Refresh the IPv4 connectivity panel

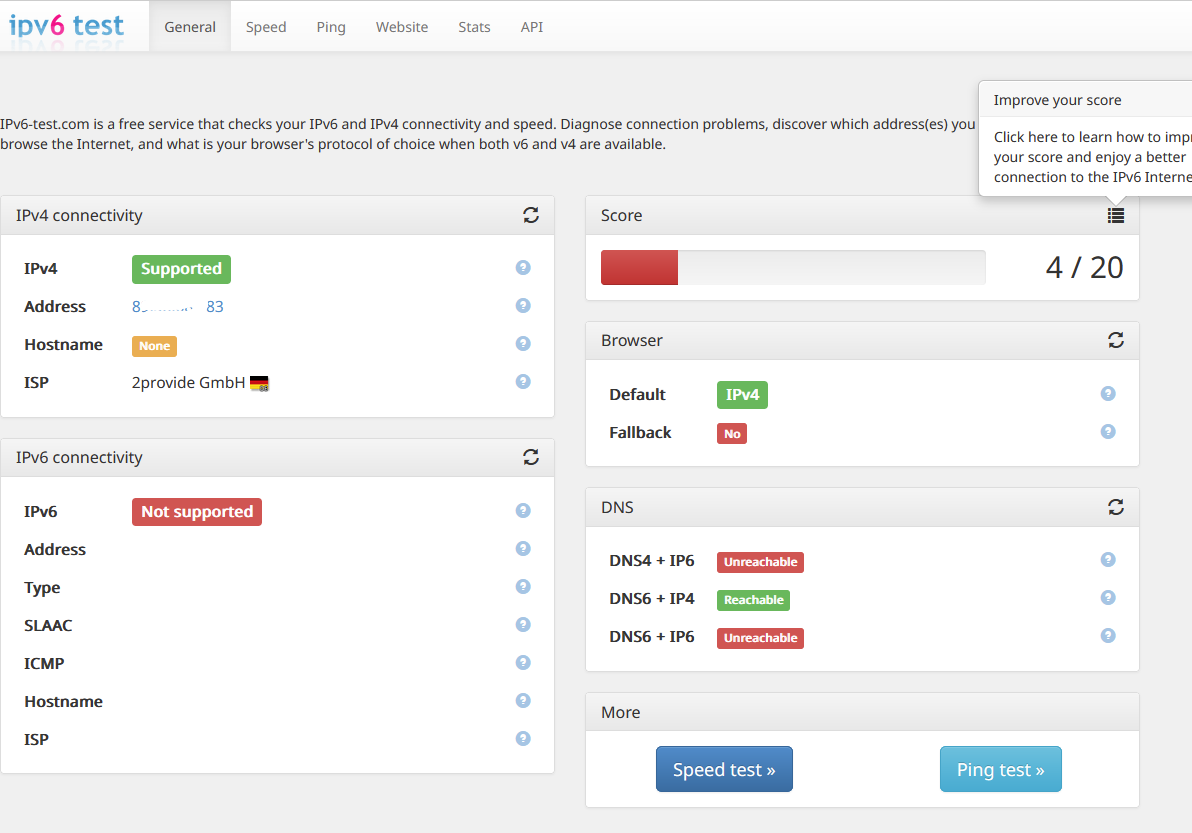(531, 215)
